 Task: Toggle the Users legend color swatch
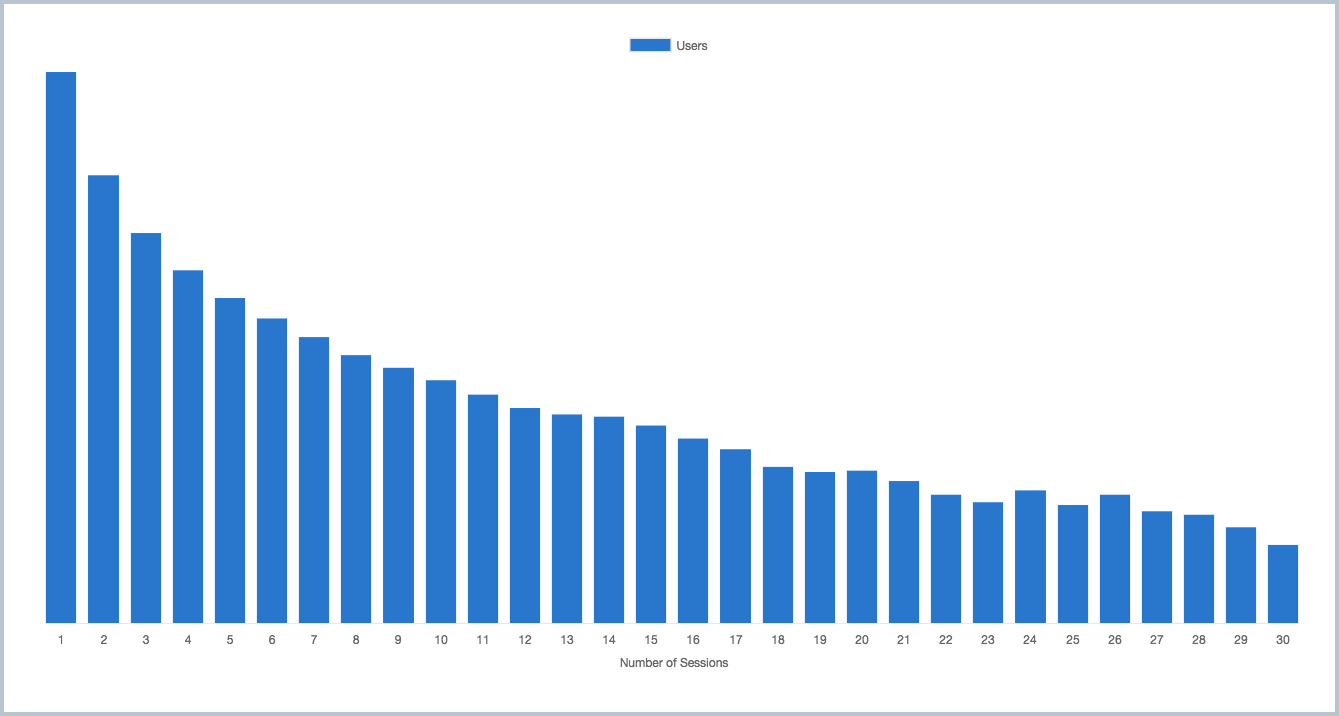coord(650,45)
